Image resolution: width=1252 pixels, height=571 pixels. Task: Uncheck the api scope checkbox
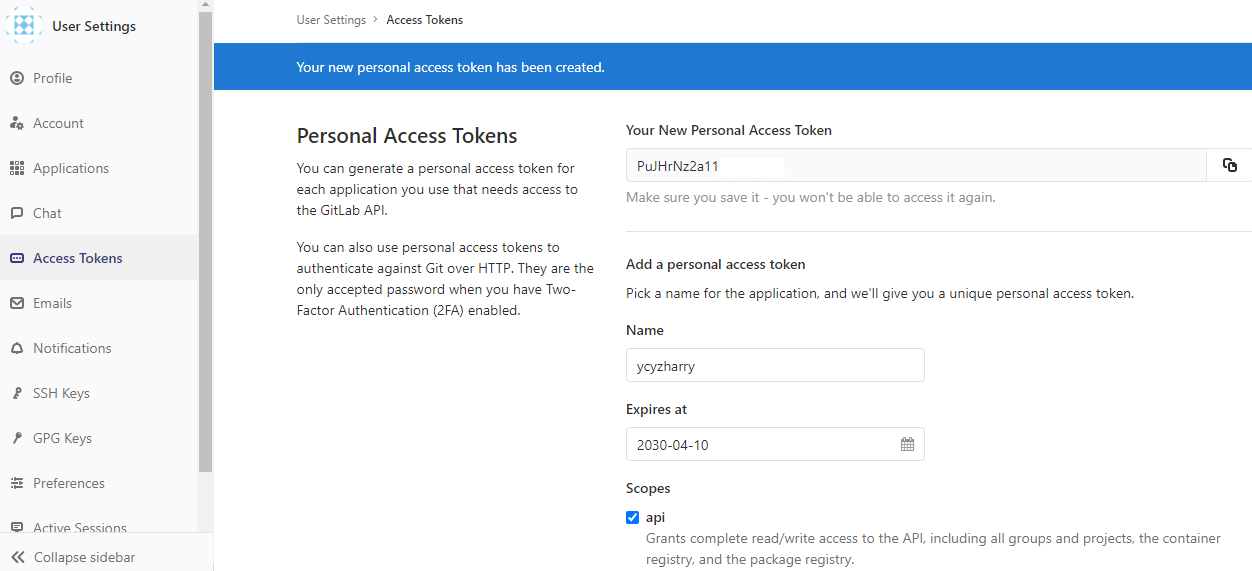(x=632, y=517)
